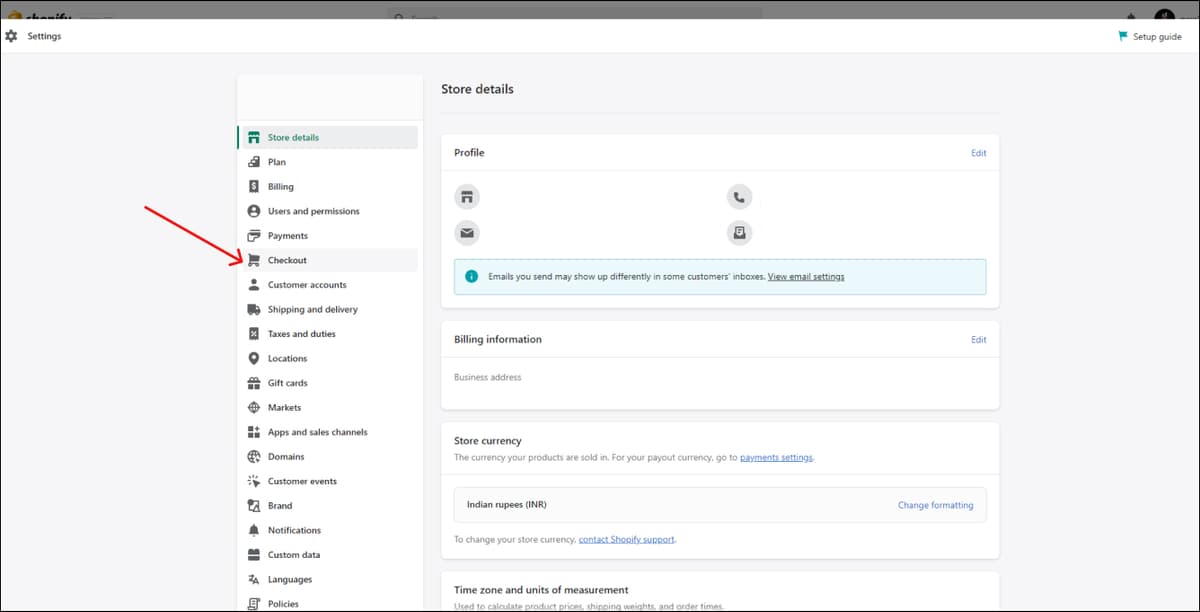Viewport: 1200px width, 612px height.
Task: Click the Checkout cart icon
Action: 254,260
